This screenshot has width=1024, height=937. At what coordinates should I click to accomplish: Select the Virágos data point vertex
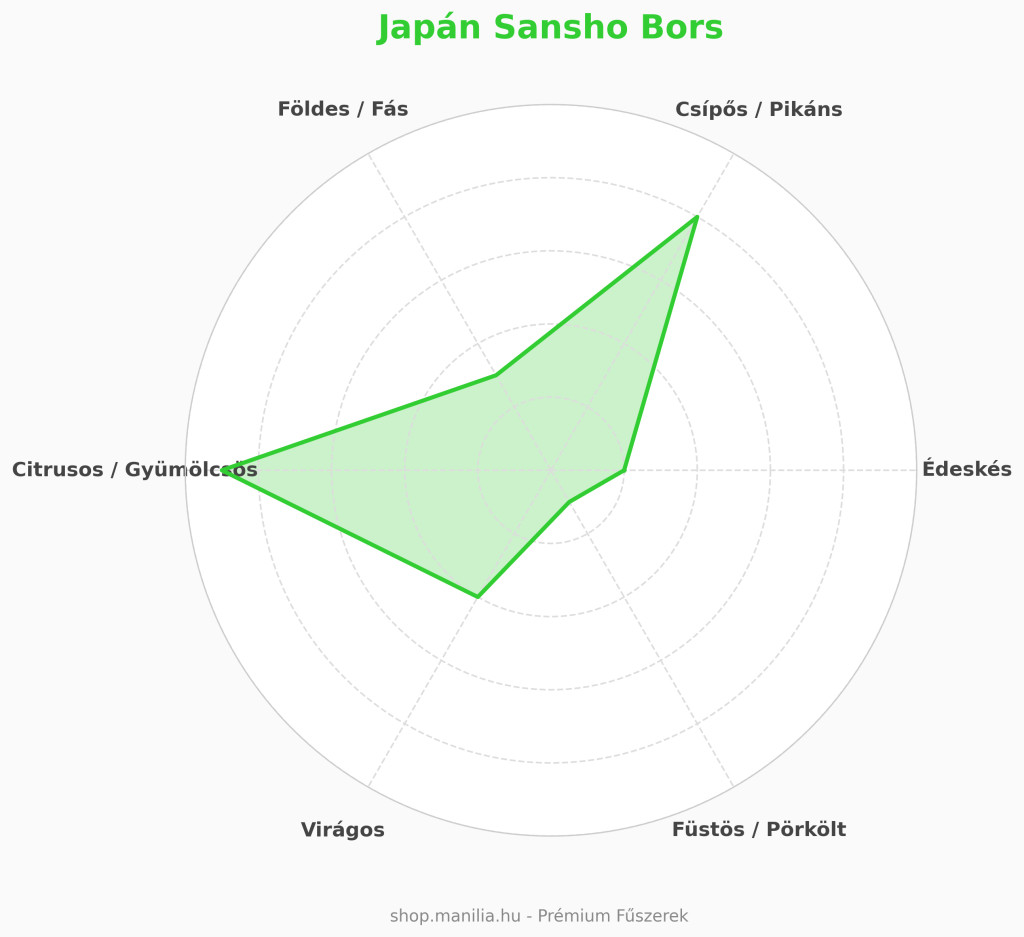[x=478, y=597]
